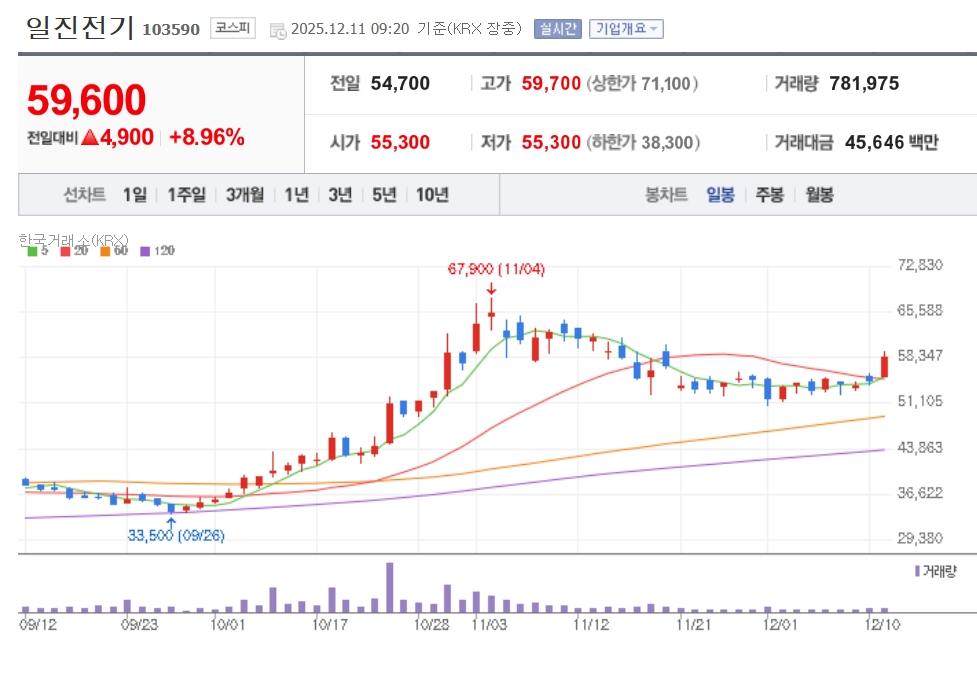Click the purple 거래량 legend icon
Screen dimensions: 977x677
pyautogui.click(x=917, y=570)
